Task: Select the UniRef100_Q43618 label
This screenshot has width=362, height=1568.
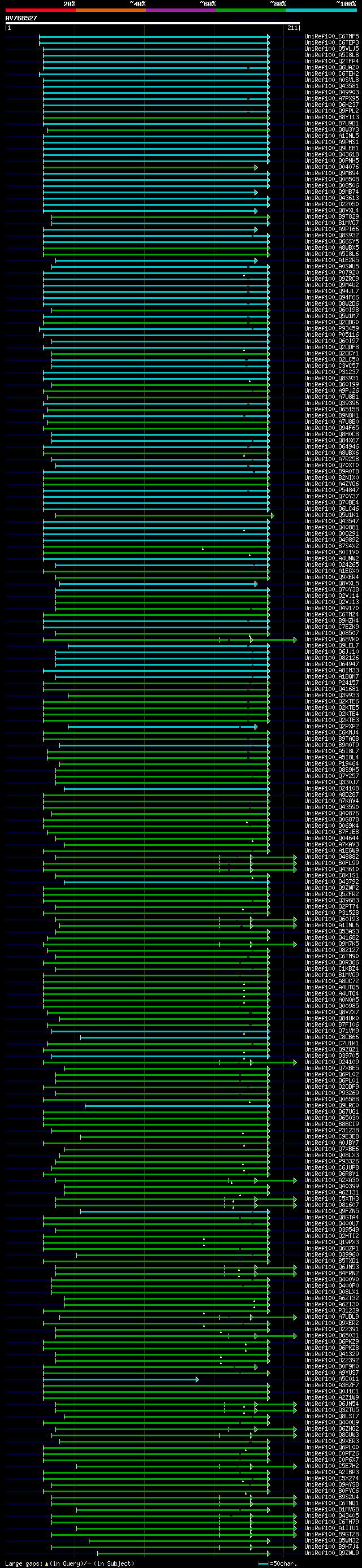Action: tap(331, 155)
